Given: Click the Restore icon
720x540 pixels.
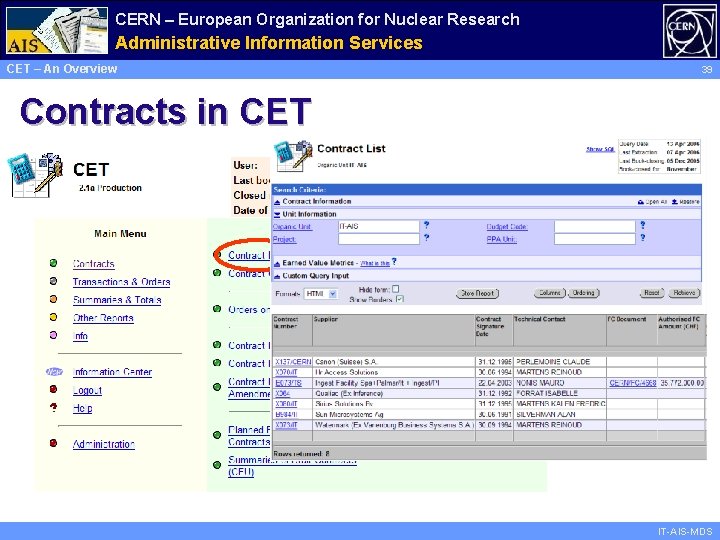Looking at the screenshot, I should 675,202.
